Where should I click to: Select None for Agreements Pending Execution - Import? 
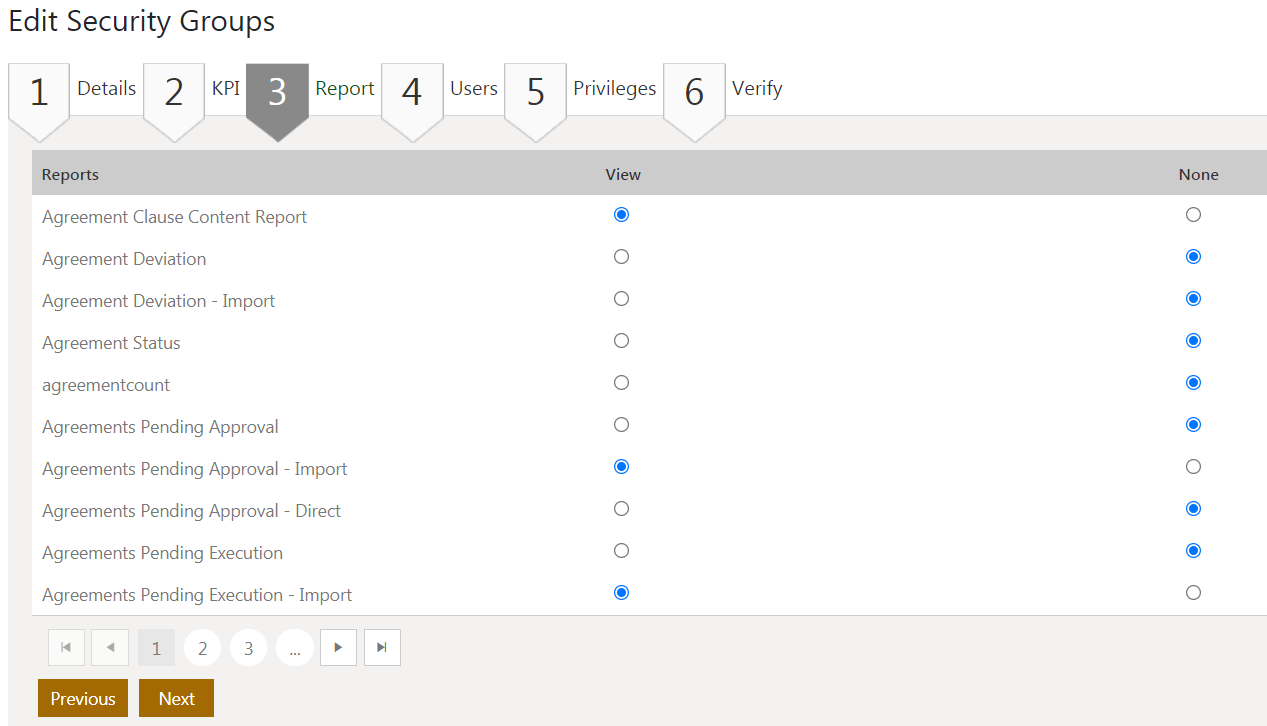click(x=1193, y=593)
